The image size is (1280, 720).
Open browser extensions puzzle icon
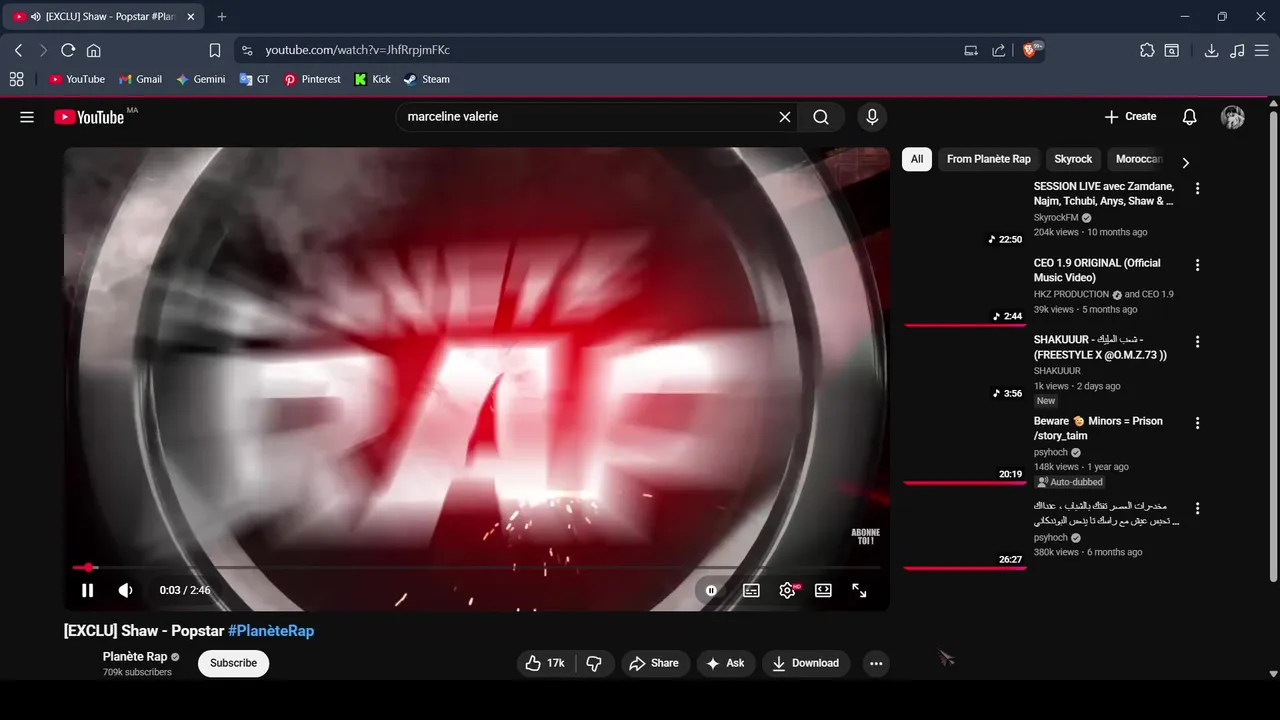1147,50
